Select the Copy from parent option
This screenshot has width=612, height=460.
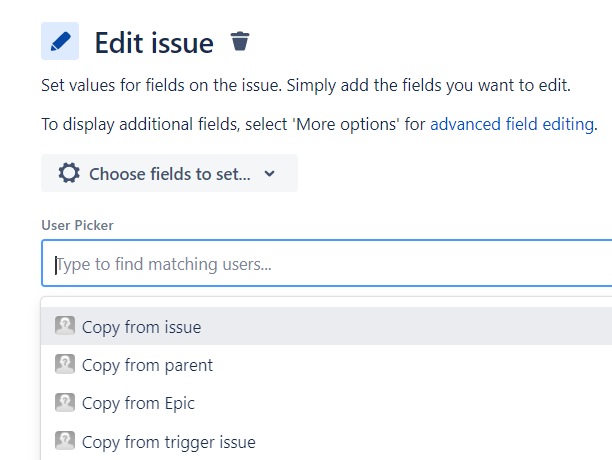[326, 364]
